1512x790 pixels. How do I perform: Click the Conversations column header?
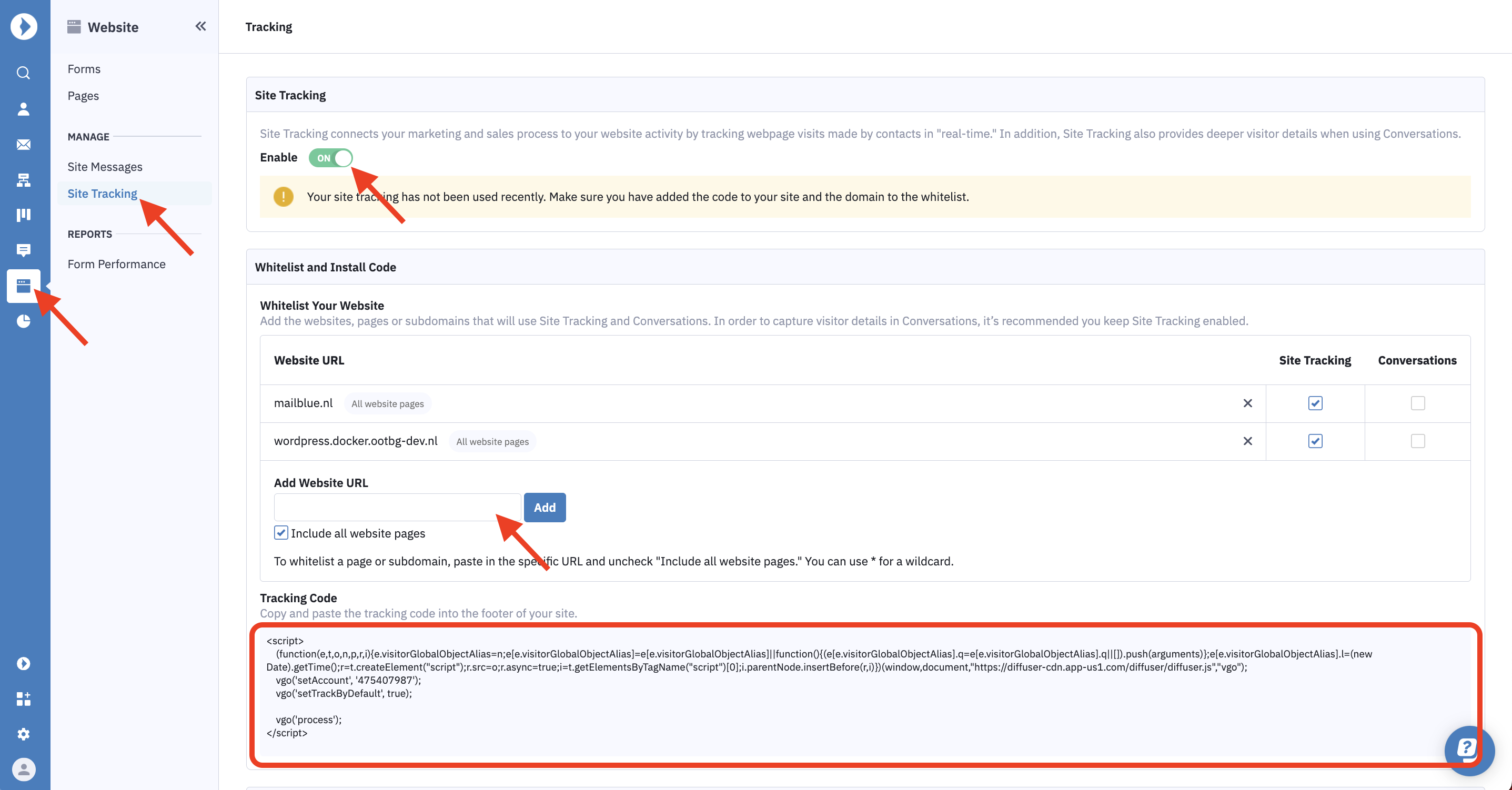pos(1417,360)
